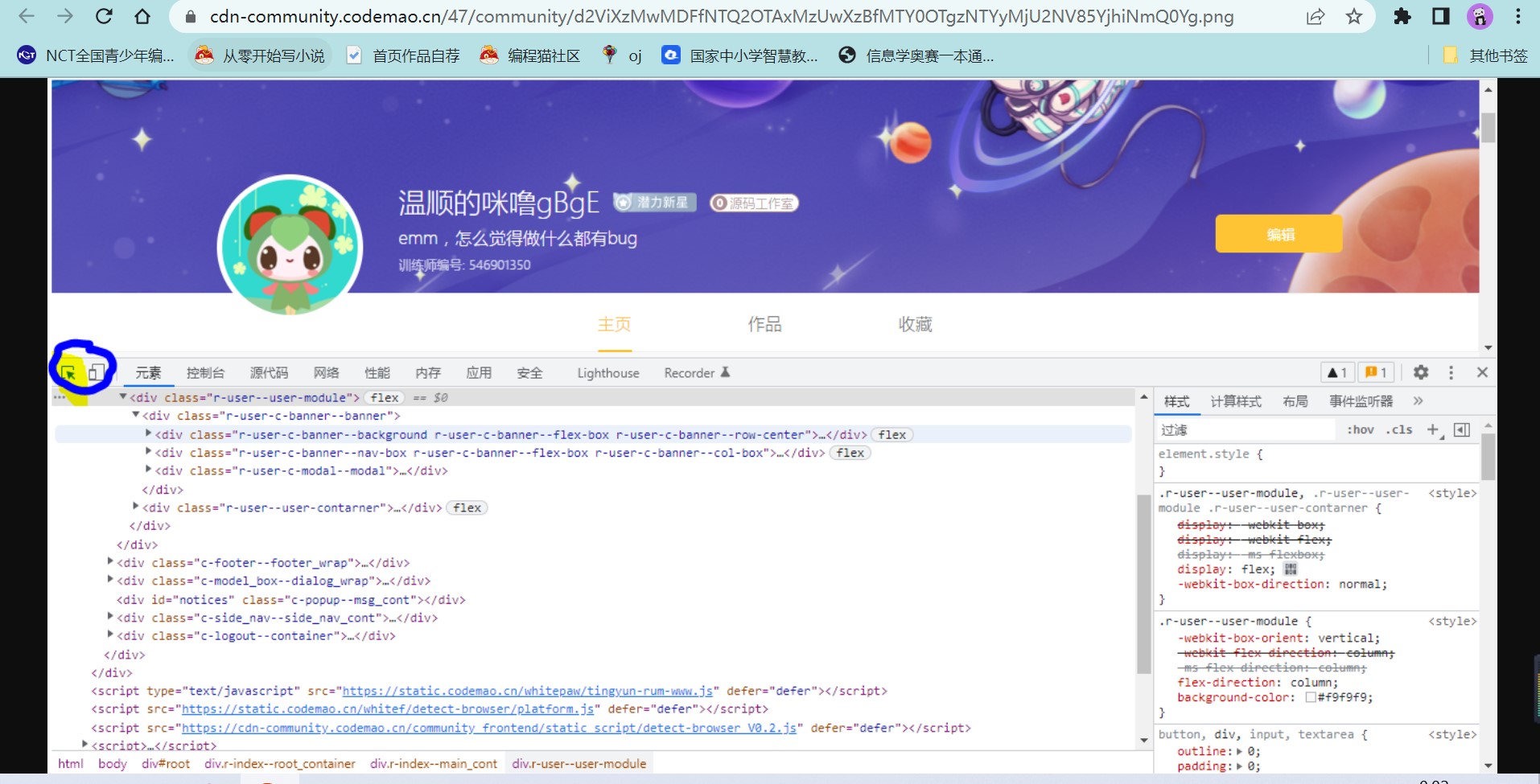Click the 源码工作室 badge

pos(754,203)
